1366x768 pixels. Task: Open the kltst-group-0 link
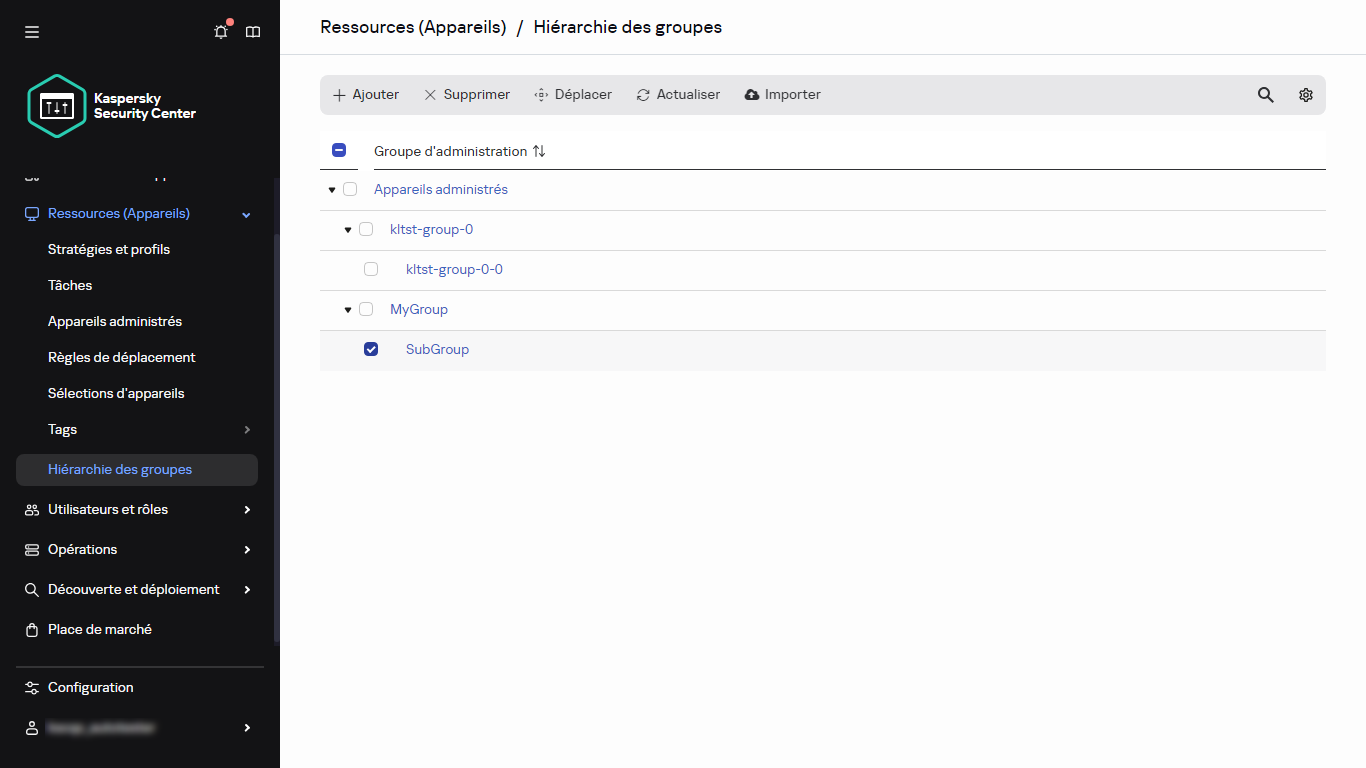point(431,229)
